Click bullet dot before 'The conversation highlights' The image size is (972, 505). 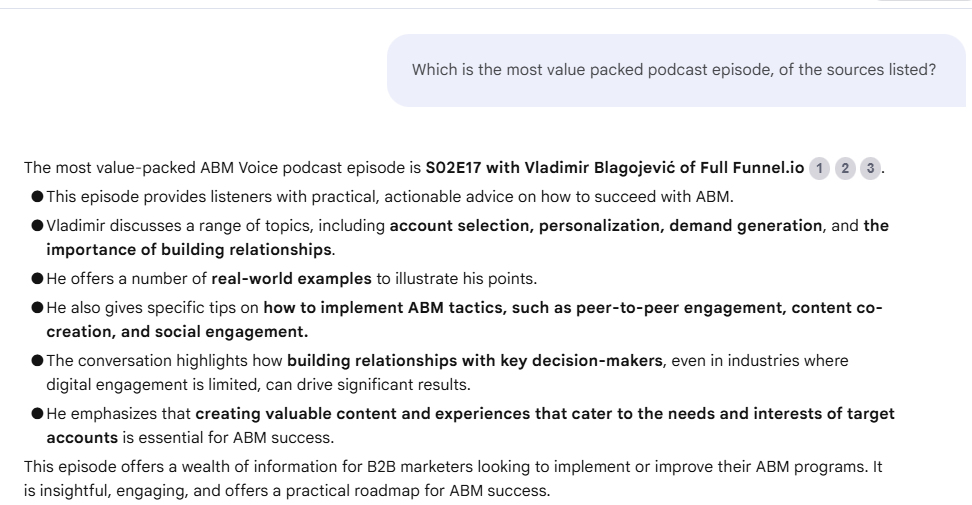point(37,363)
